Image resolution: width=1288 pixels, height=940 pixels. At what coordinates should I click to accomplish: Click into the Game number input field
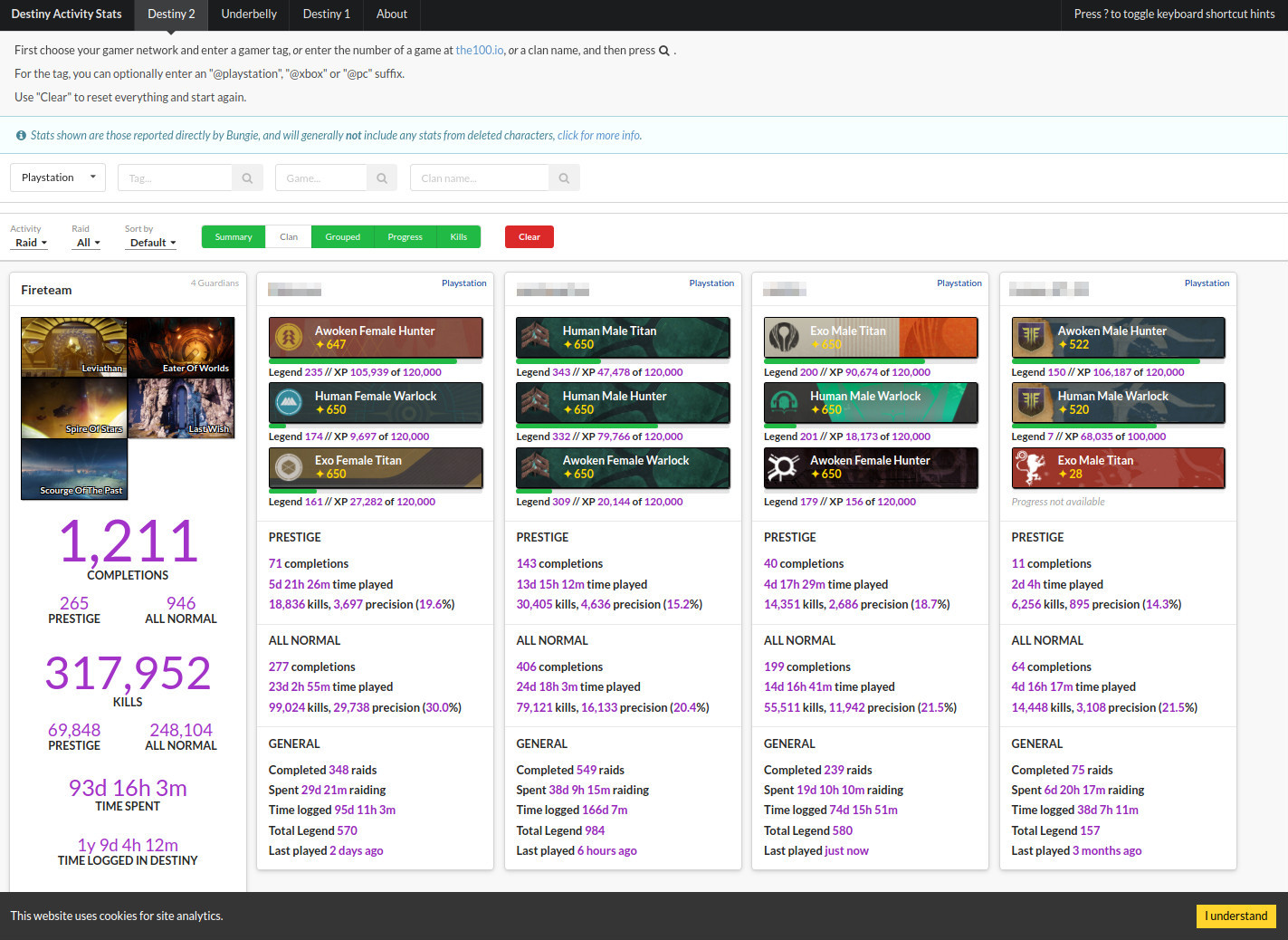[321, 178]
